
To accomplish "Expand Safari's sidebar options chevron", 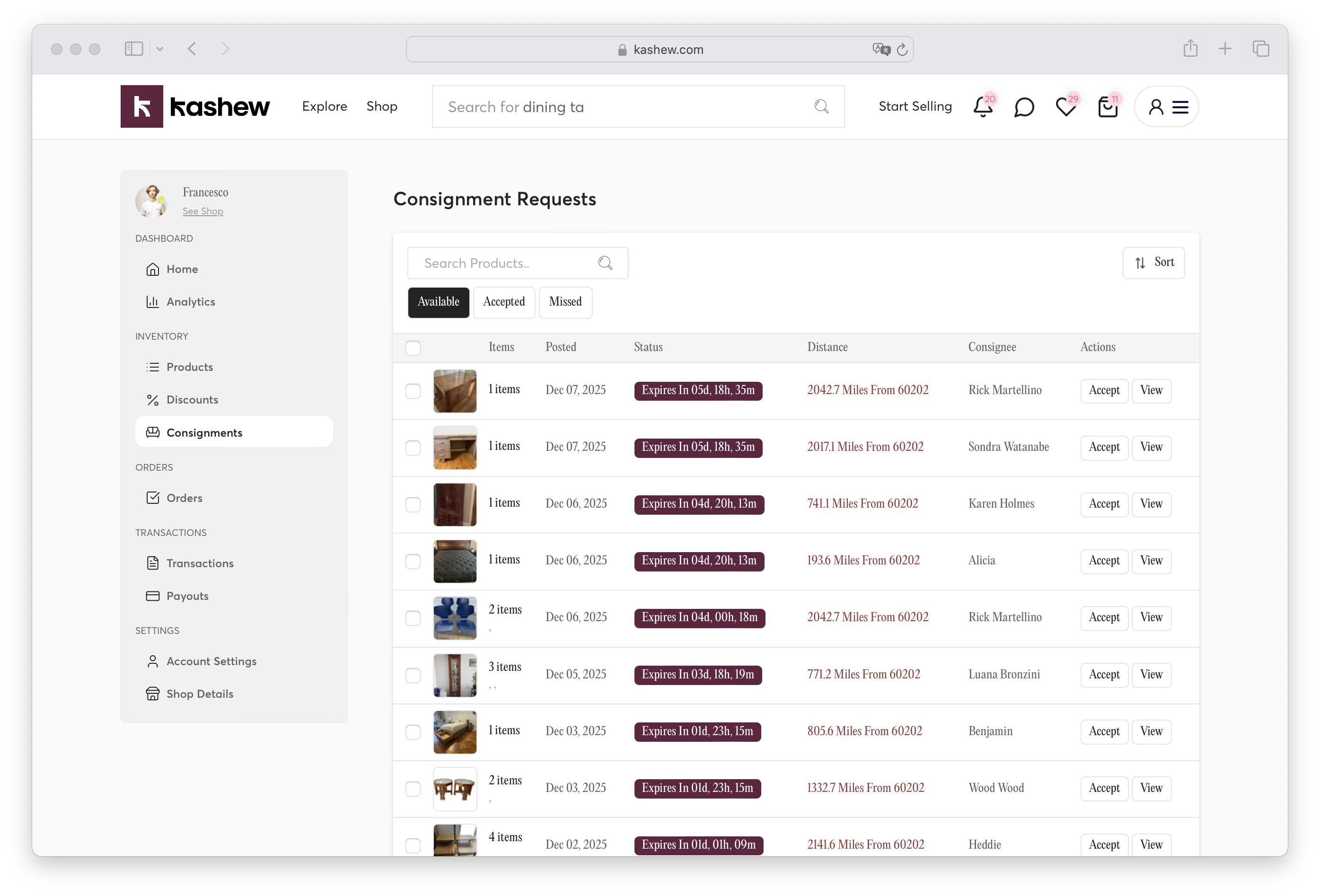I will pos(160,49).
